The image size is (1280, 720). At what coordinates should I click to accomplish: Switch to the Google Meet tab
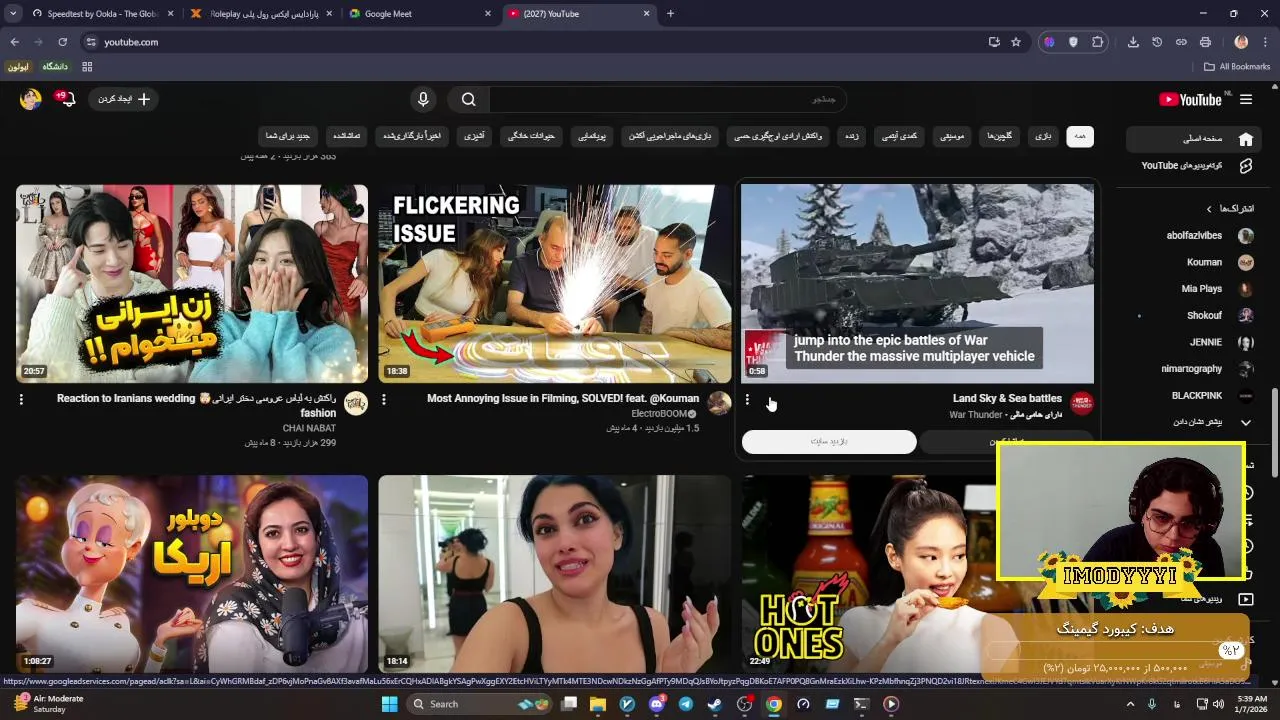coord(420,14)
